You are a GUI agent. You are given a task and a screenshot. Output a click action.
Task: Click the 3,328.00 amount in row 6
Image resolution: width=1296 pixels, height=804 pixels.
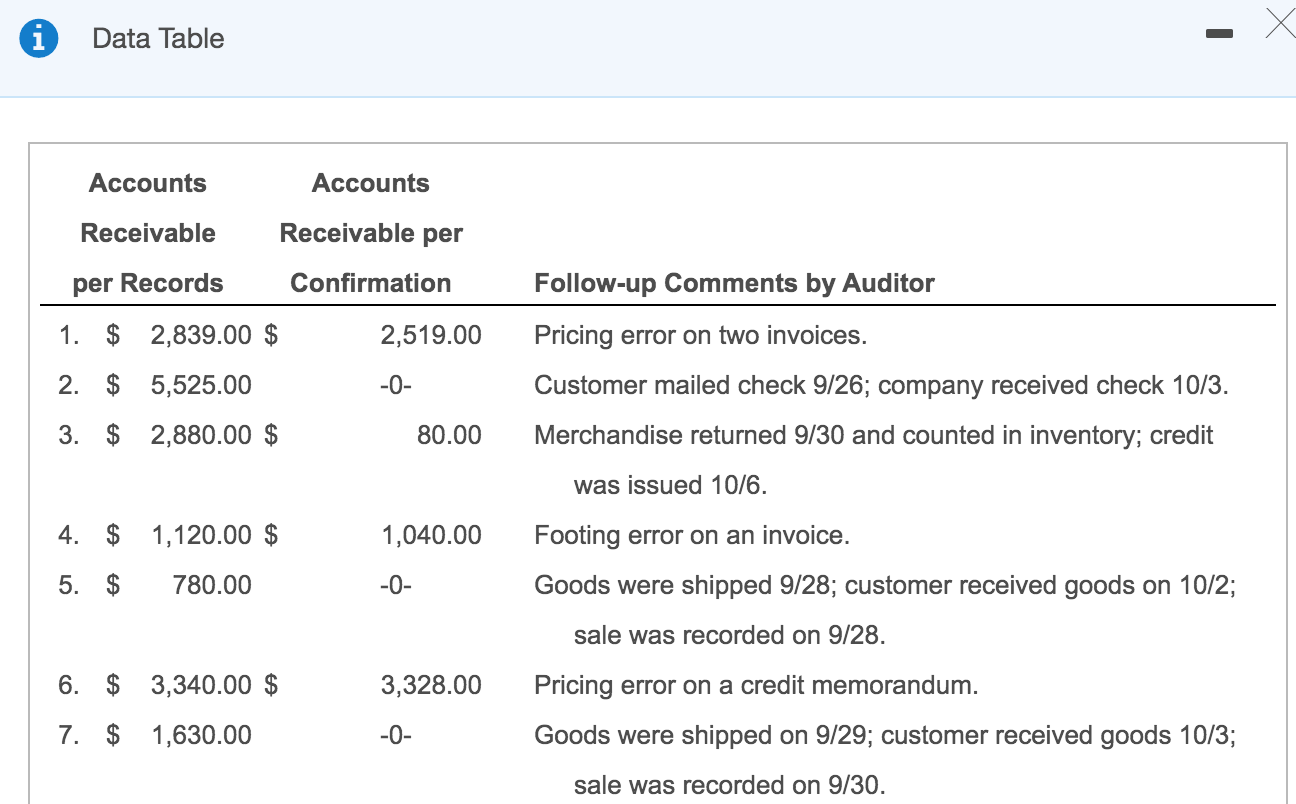(433, 685)
